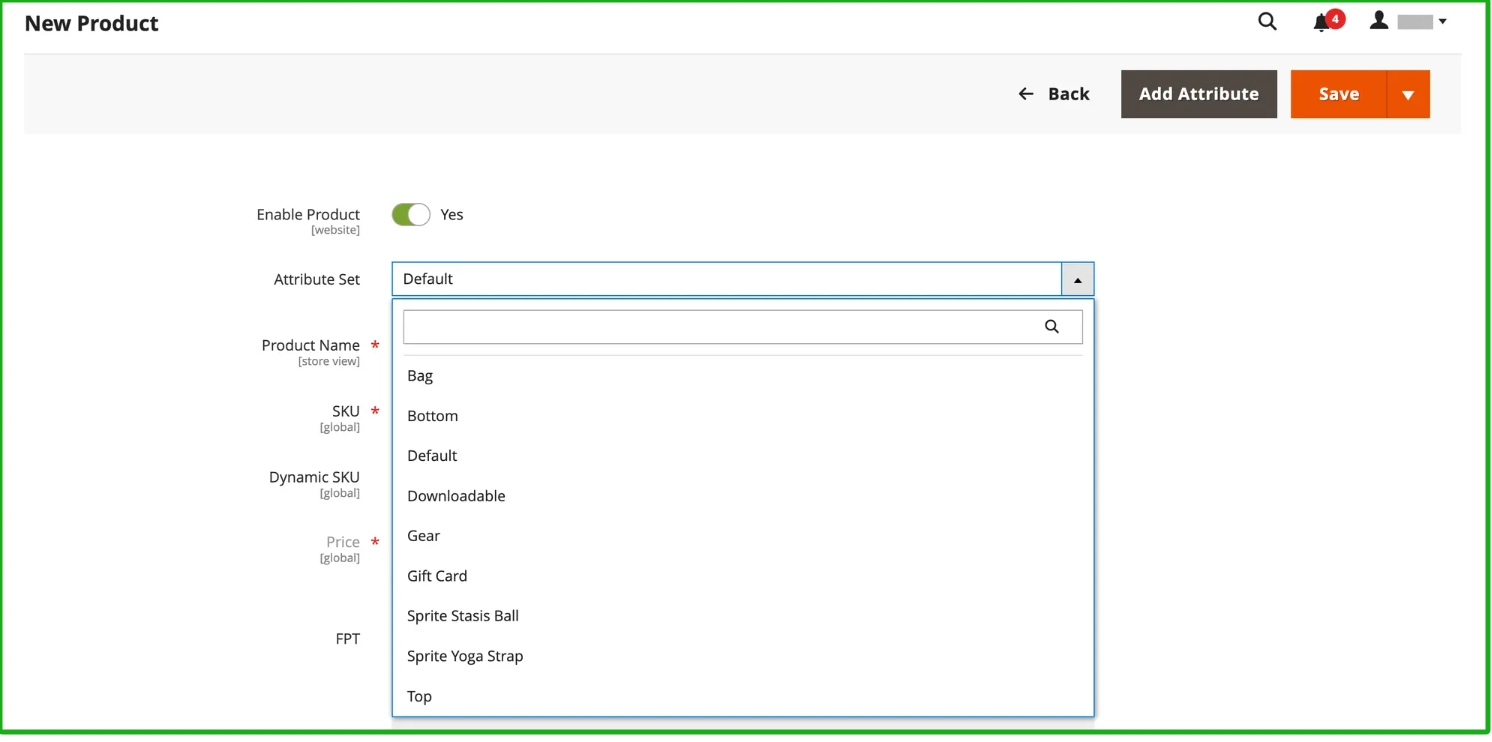This screenshot has width=1492, height=742.
Task: Toggle the Enable Product switch
Action: coord(410,215)
